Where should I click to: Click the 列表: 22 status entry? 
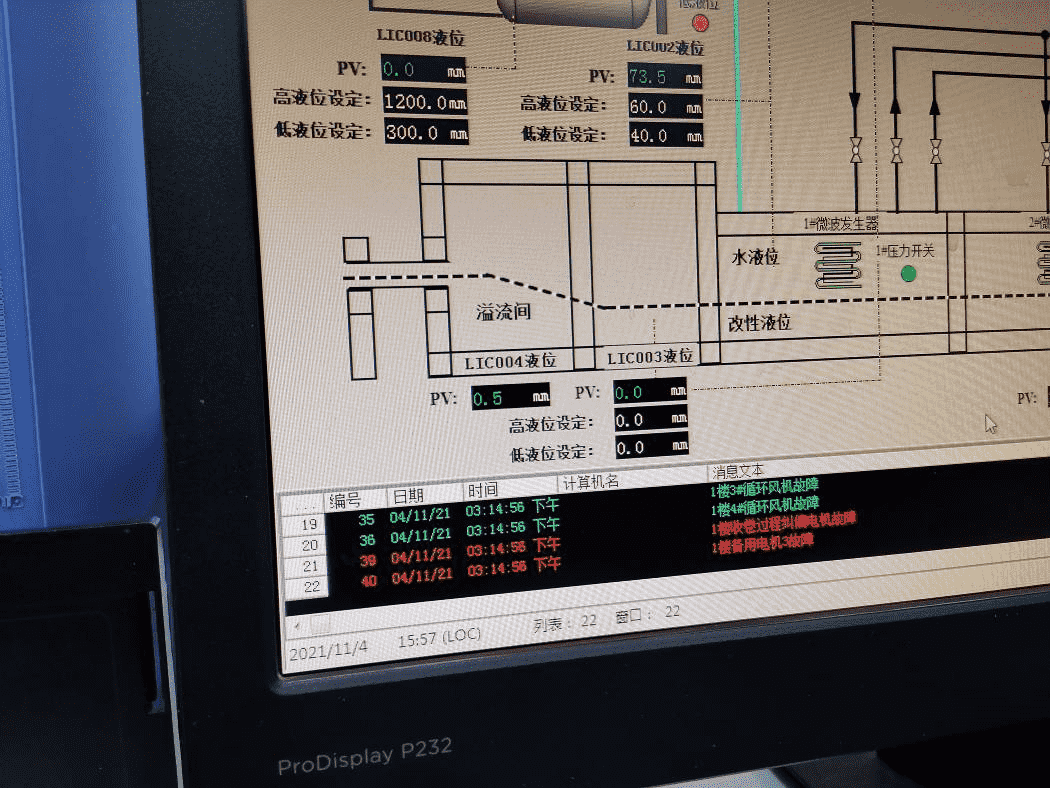[565, 623]
